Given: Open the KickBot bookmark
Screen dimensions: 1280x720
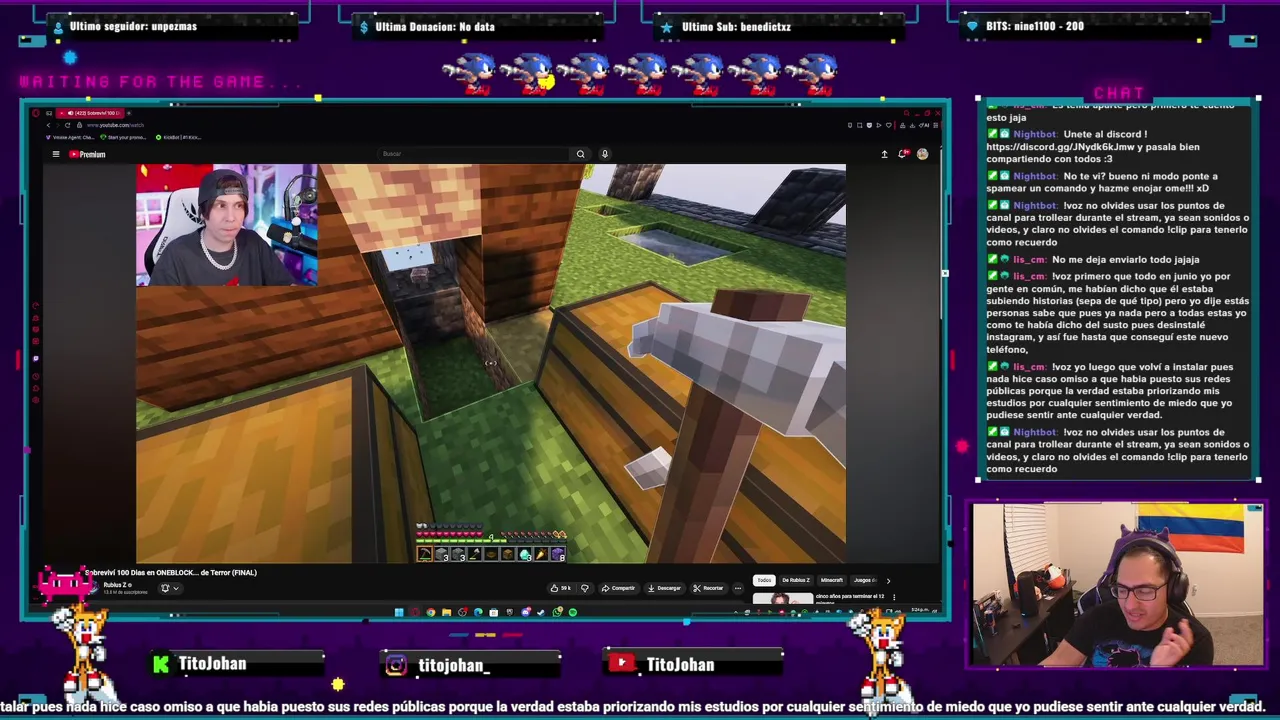Looking at the screenshot, I should [x=179, y=137].
